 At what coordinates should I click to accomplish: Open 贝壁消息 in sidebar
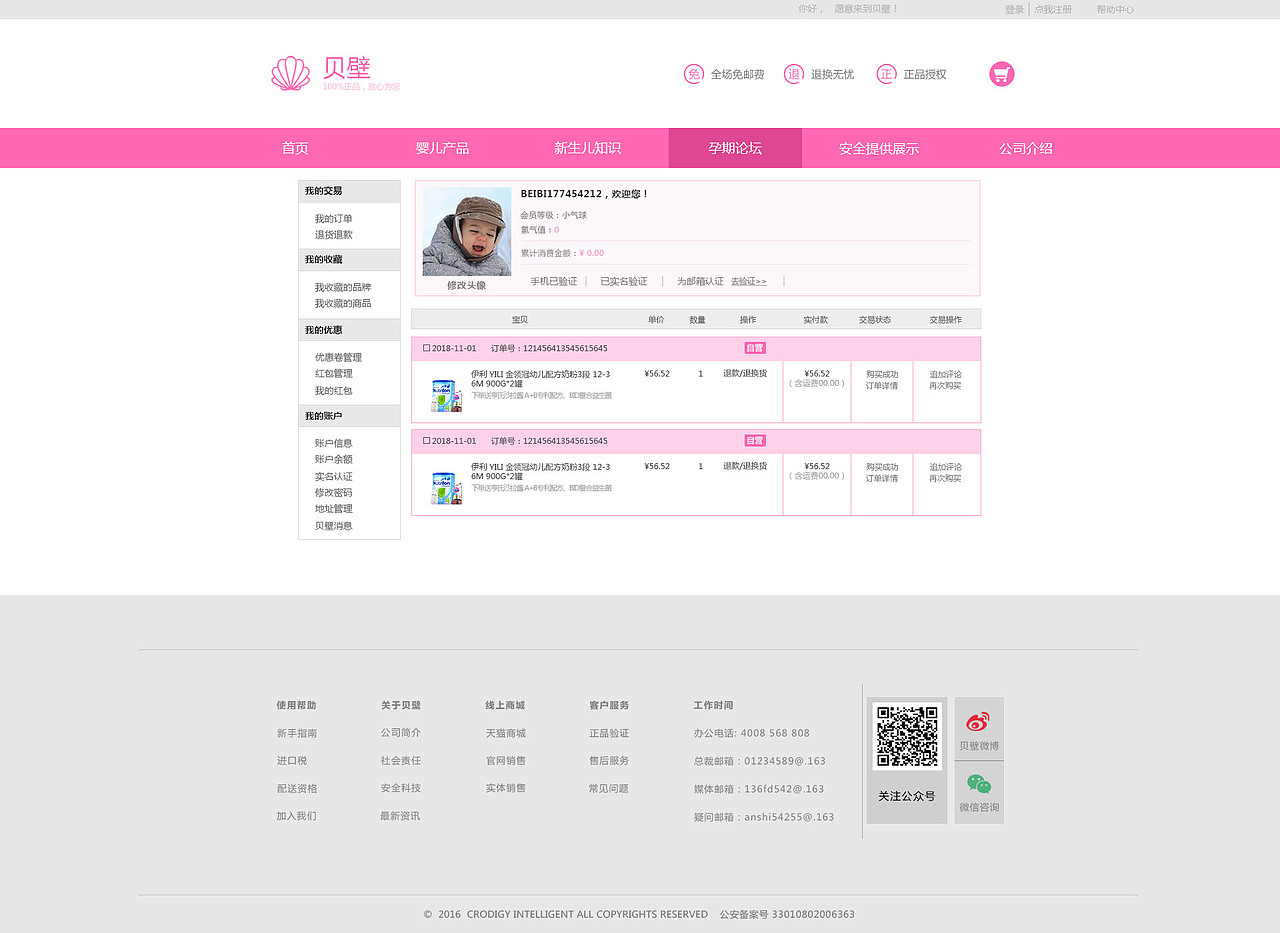coord(334,526)
